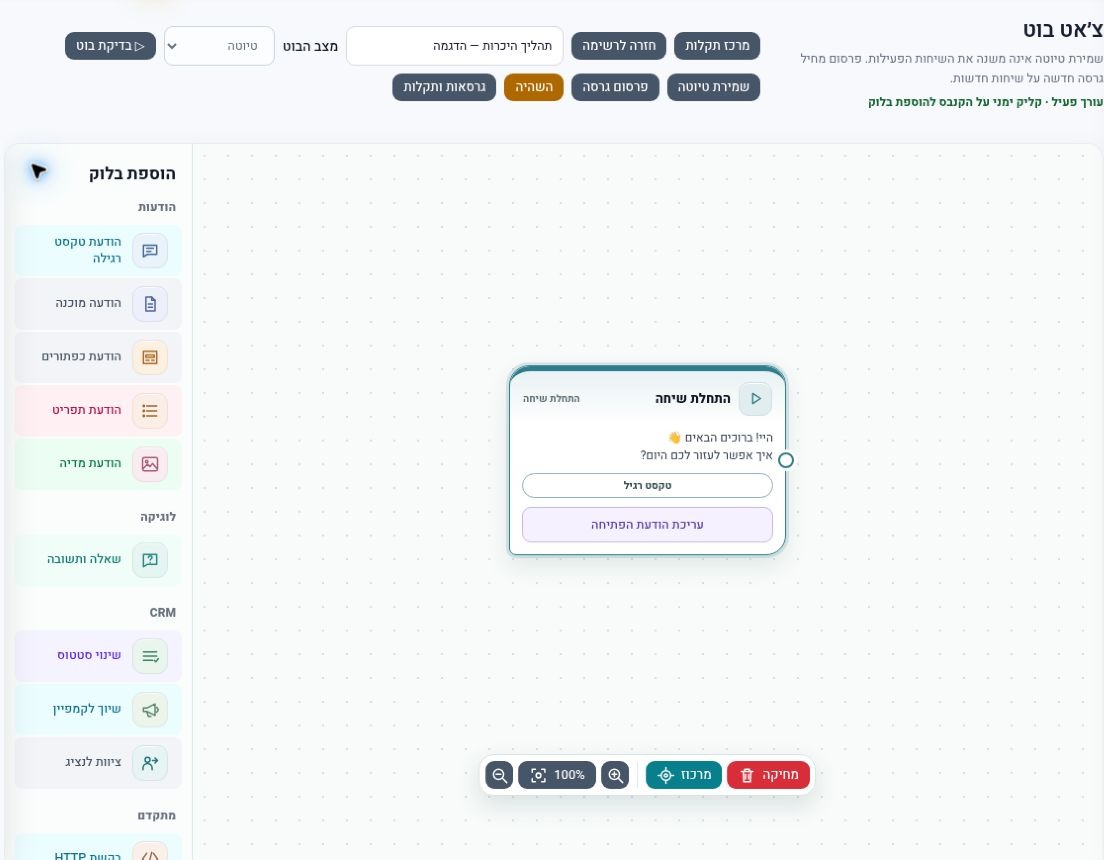This screenshot has width=1104, height=860.
Task: Zoom in the canvas with plus magnifier
Action: pyautogui.click(x=615, y=775)
